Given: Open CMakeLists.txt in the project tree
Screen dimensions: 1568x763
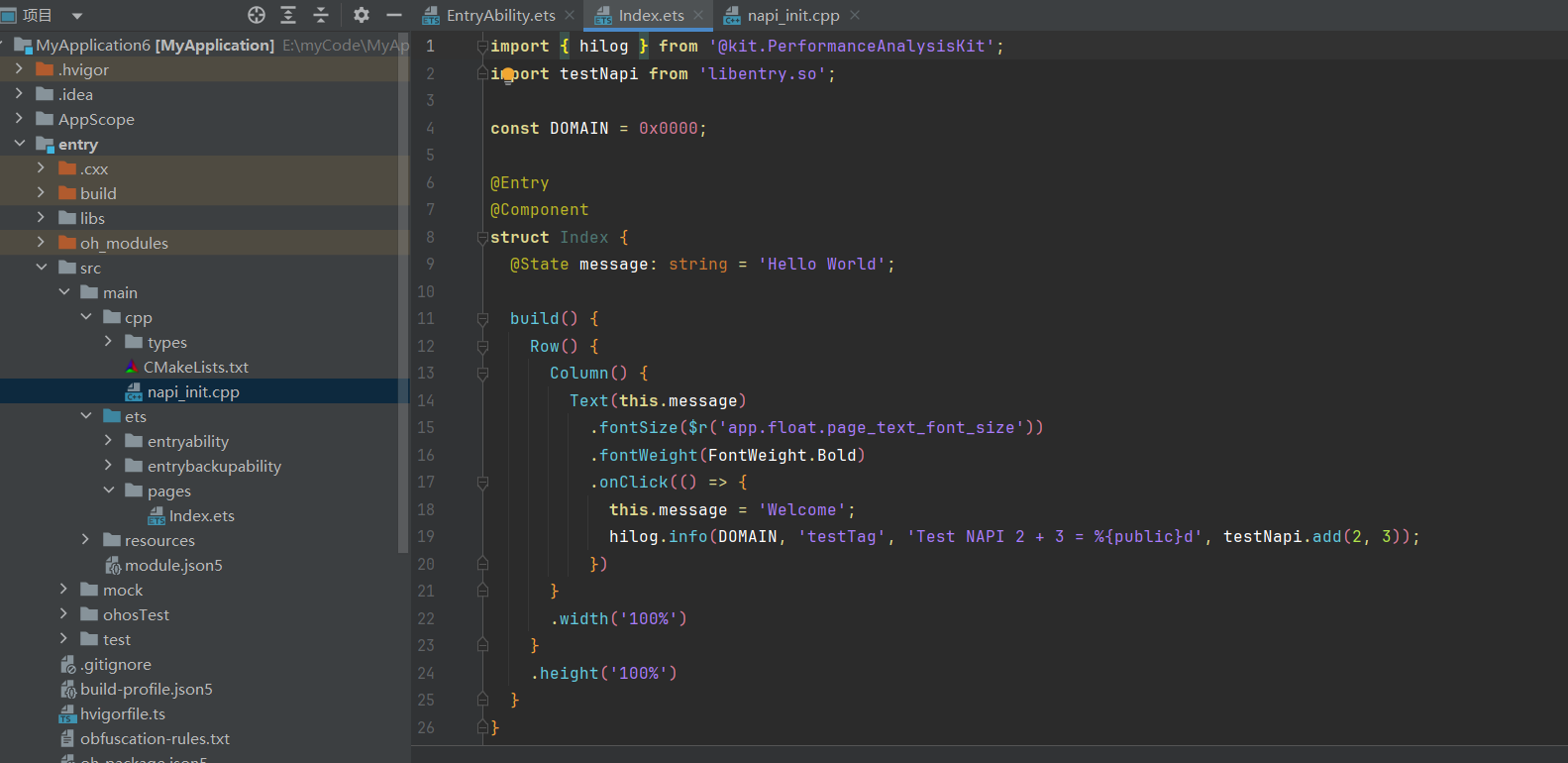Looking at the screenshot, I should coord(195,367).
